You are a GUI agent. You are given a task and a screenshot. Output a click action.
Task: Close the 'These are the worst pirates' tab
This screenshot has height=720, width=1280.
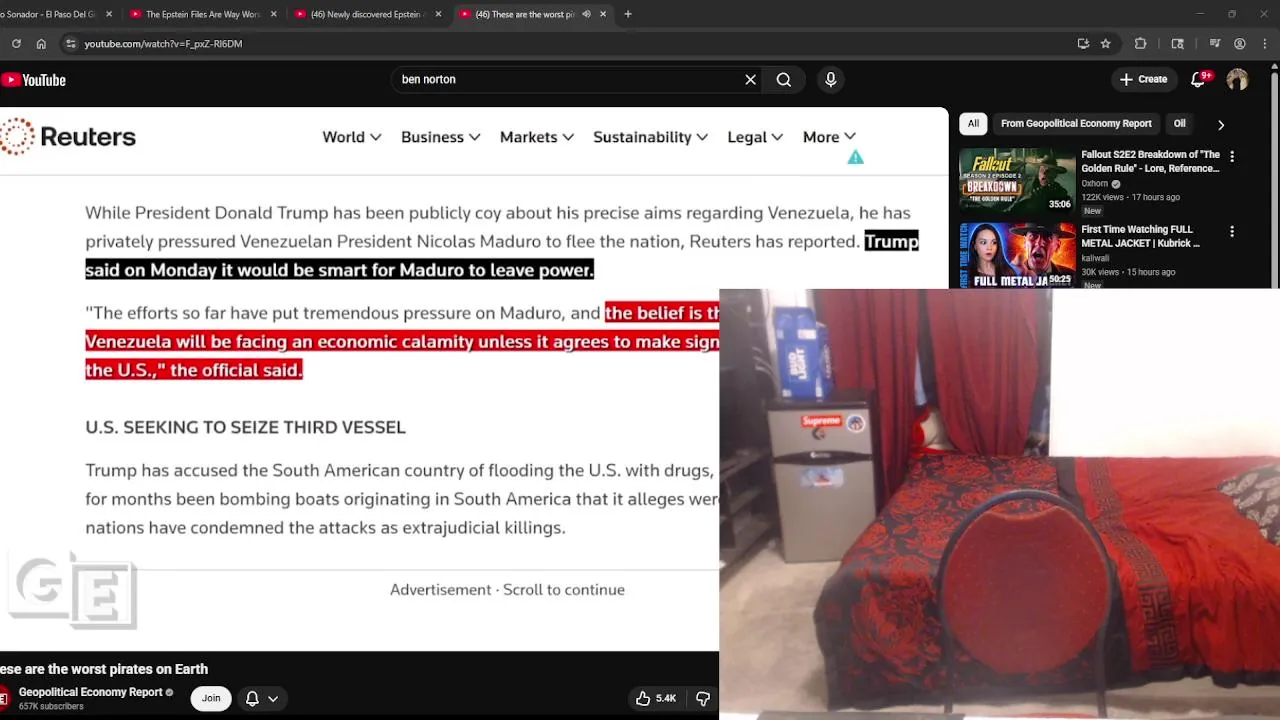603,14
